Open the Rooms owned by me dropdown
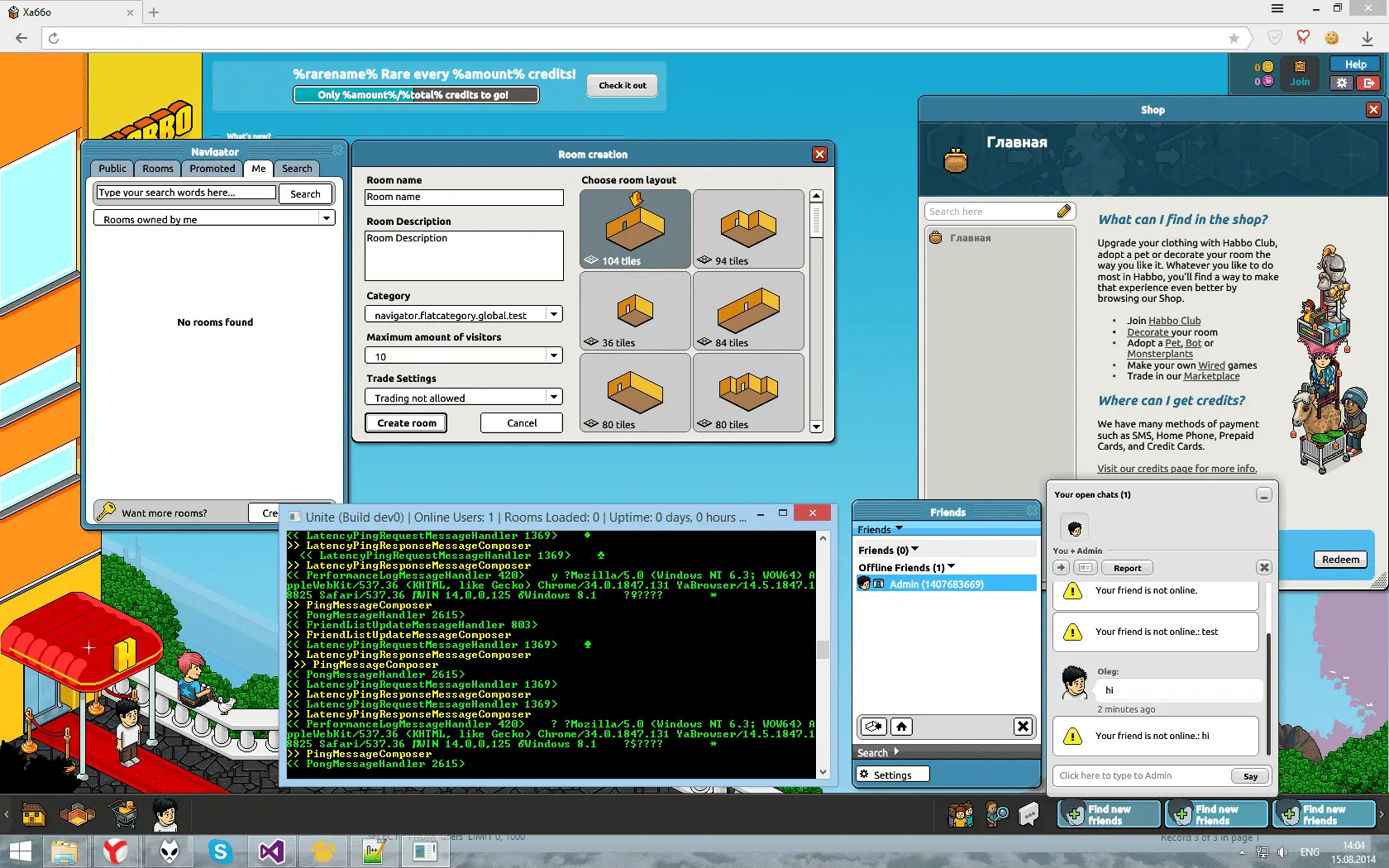The height and width of the screenshot is (868, 1389). 214,218
